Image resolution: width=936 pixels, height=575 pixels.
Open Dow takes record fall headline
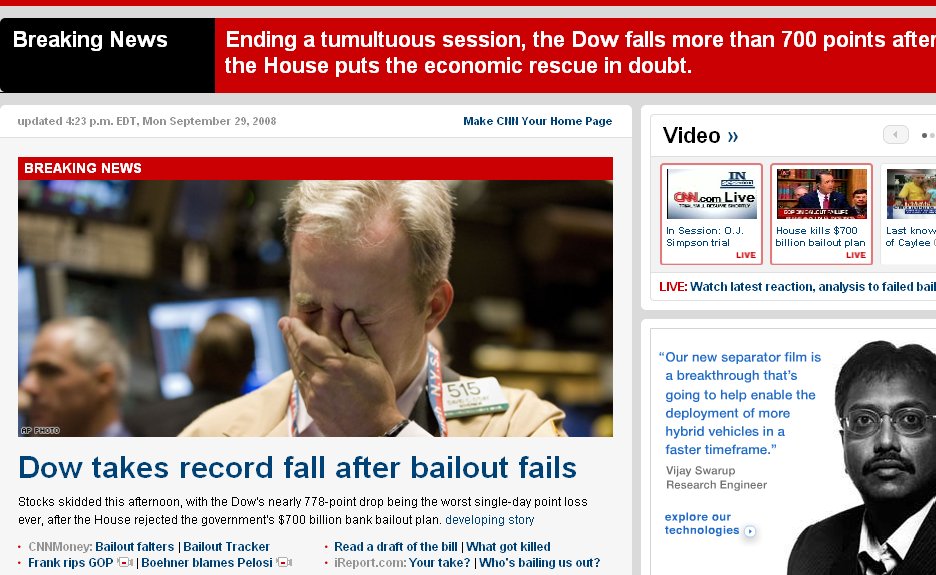click(x=297, y=467)
